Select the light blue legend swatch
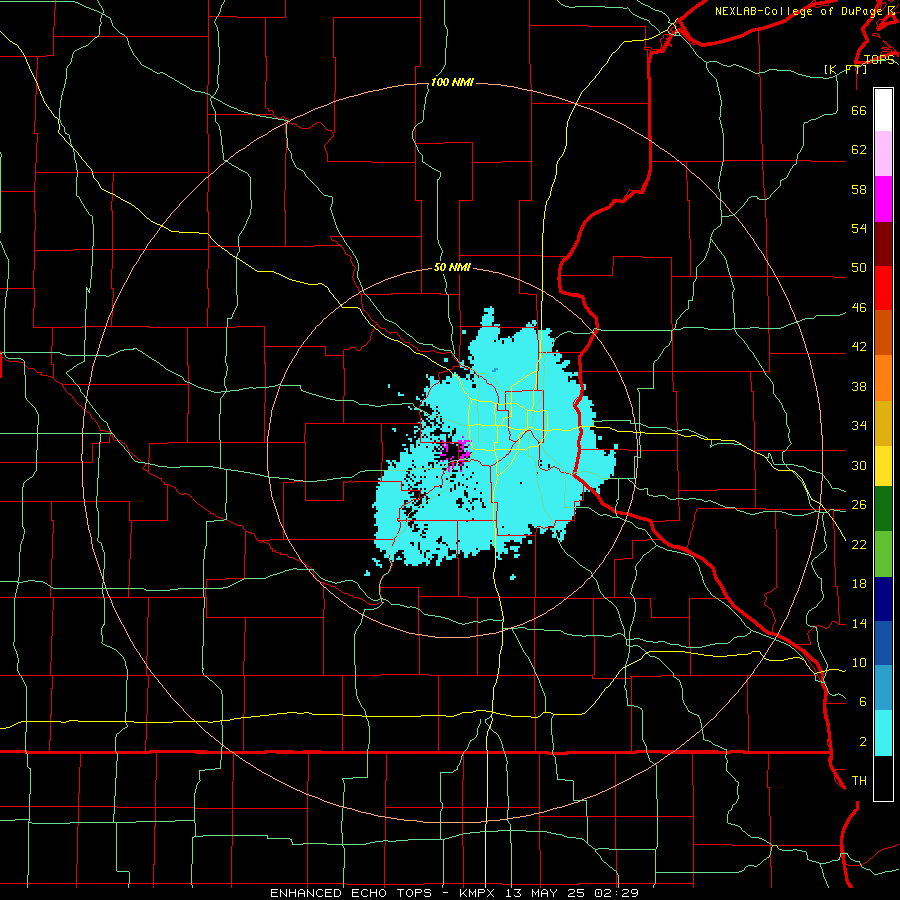 883,688
